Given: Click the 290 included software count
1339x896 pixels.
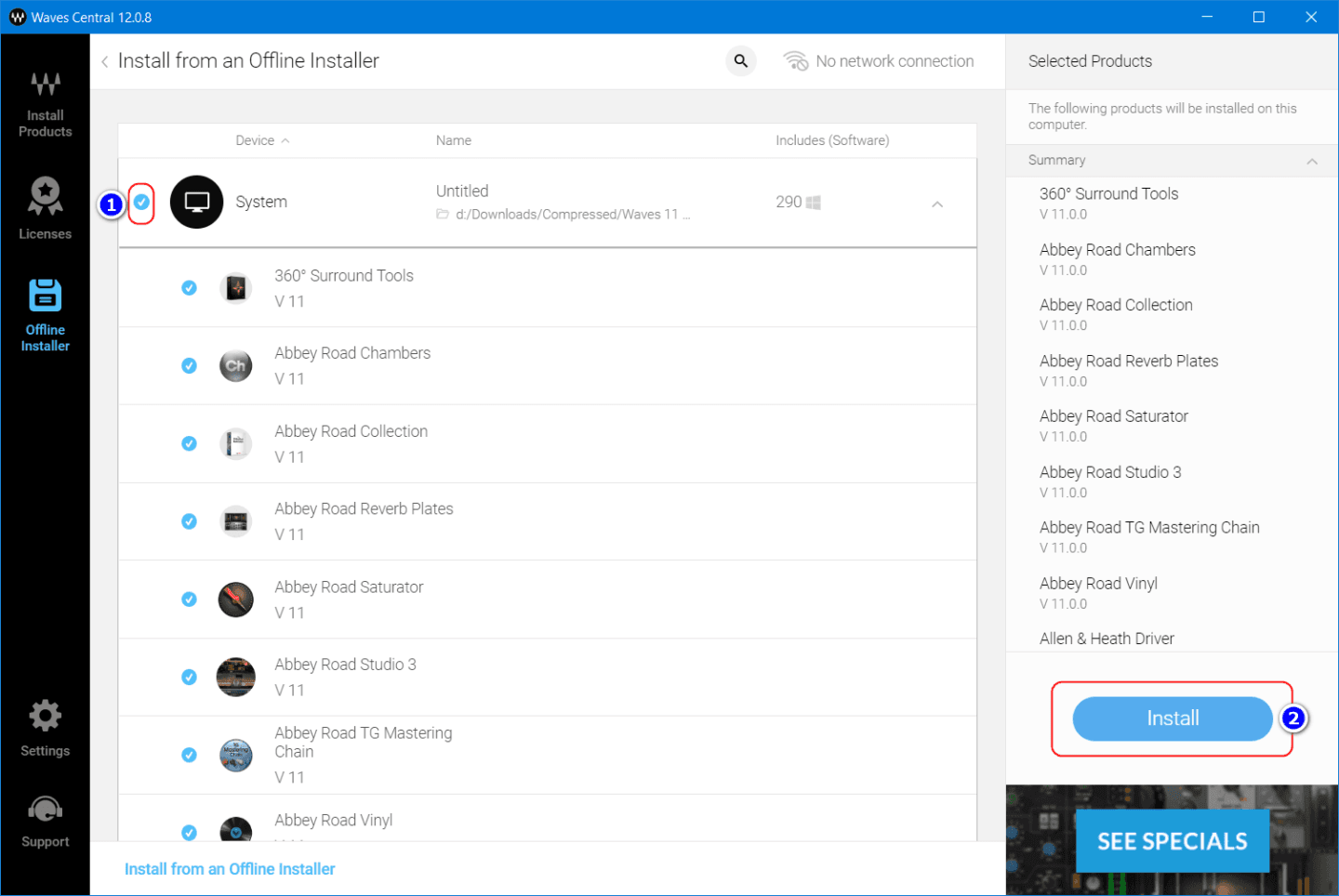Looking at the screenshot, I should click(789, 202).
